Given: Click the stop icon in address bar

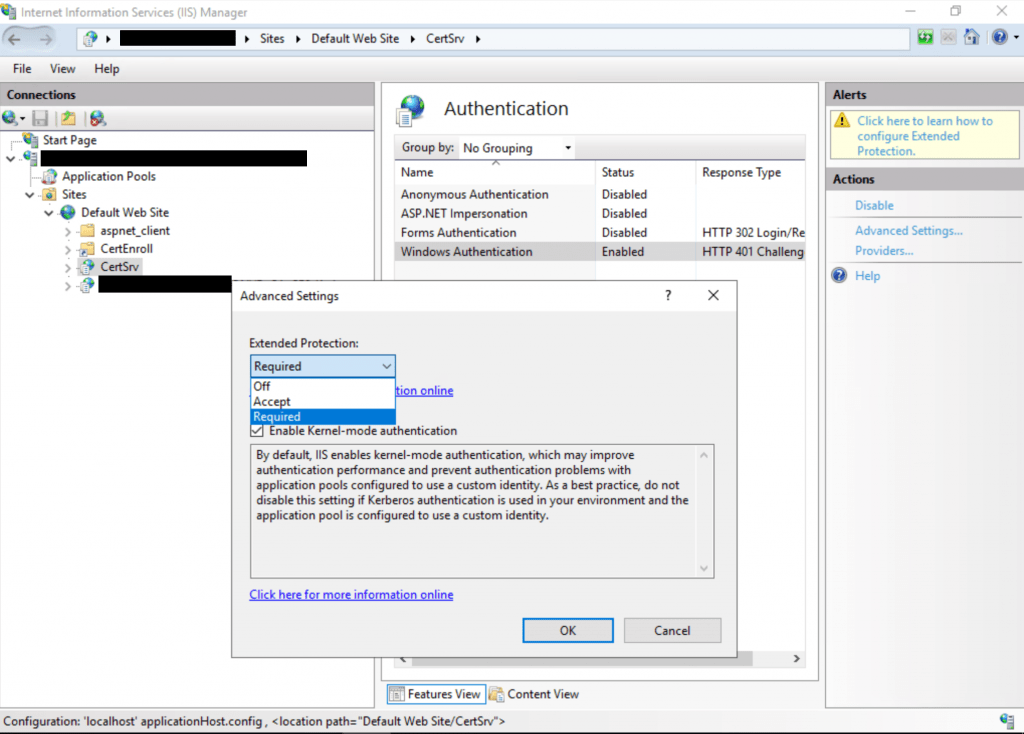Looking at the screenshot, I should tap(948, 37).
